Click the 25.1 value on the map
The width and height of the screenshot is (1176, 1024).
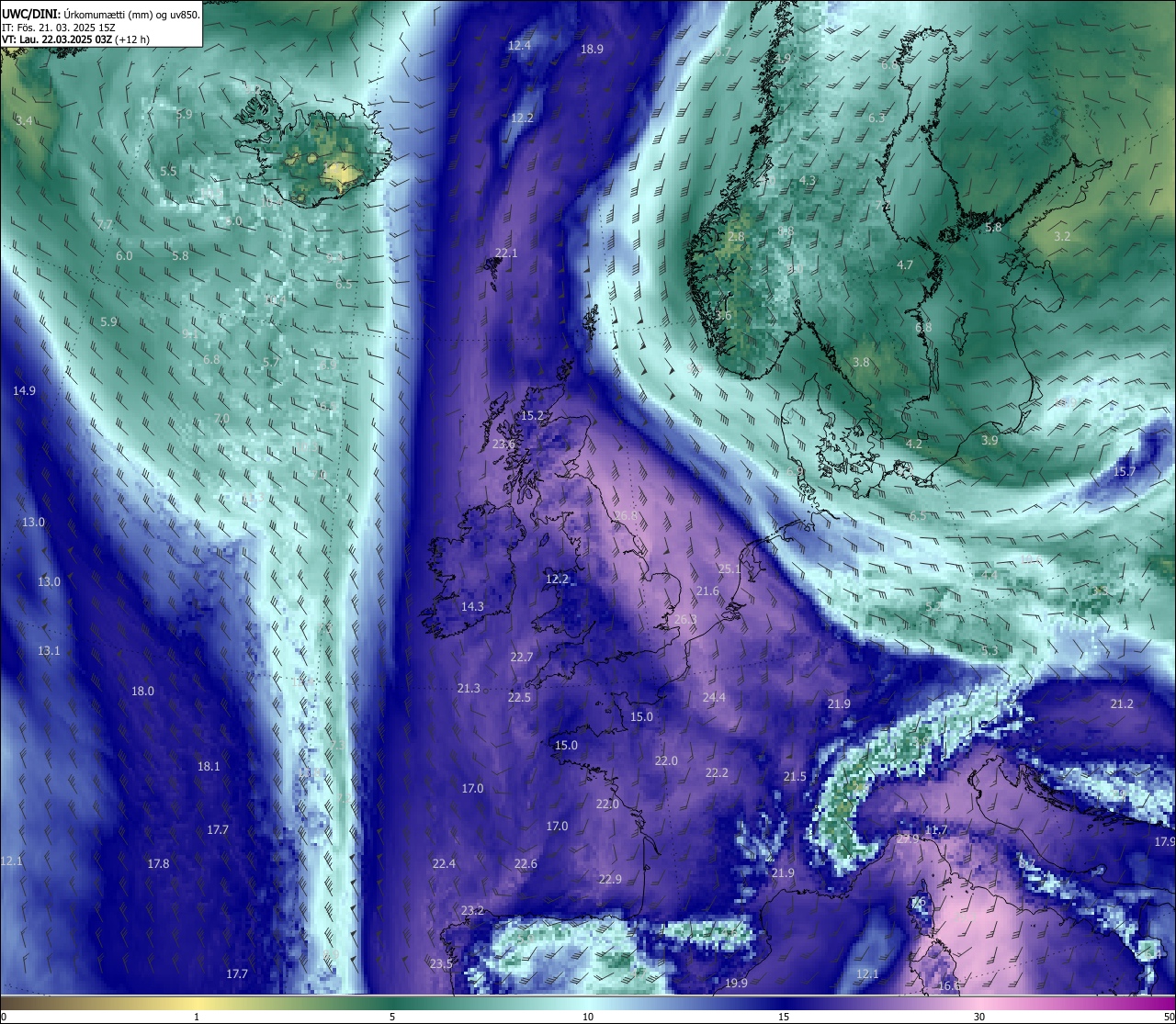click(729, 569)
